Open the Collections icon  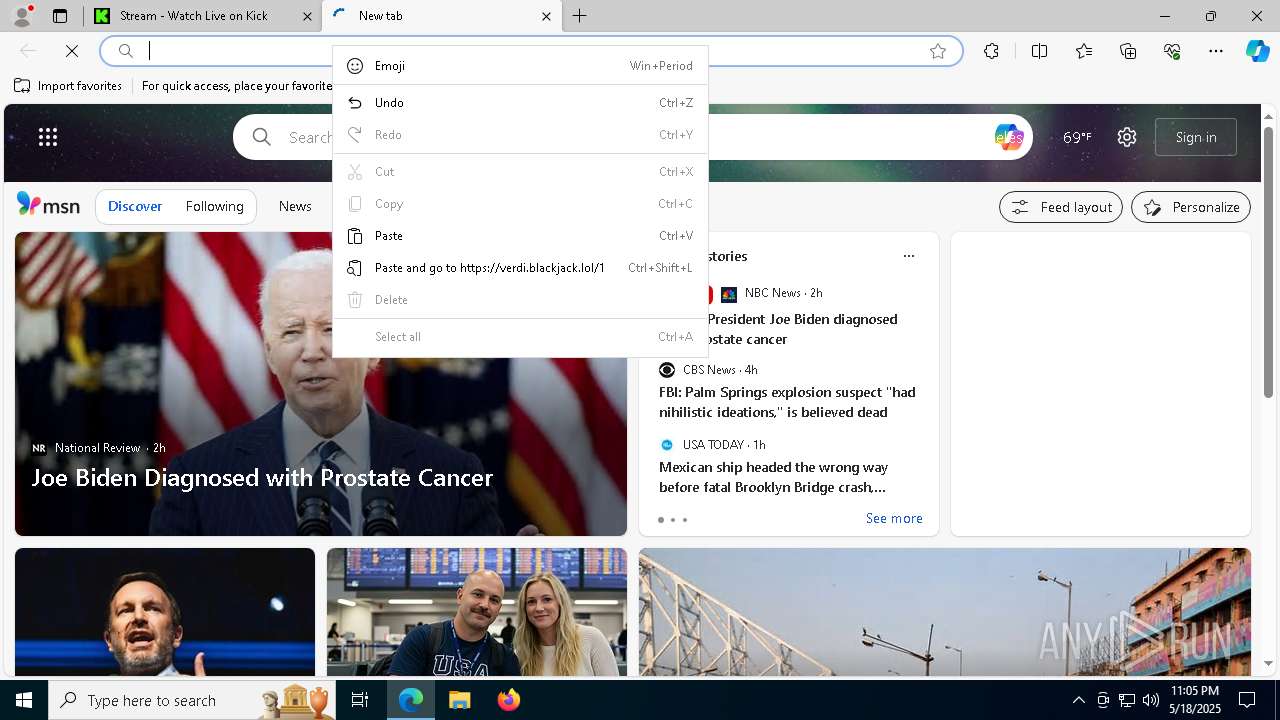[1128, 51]
